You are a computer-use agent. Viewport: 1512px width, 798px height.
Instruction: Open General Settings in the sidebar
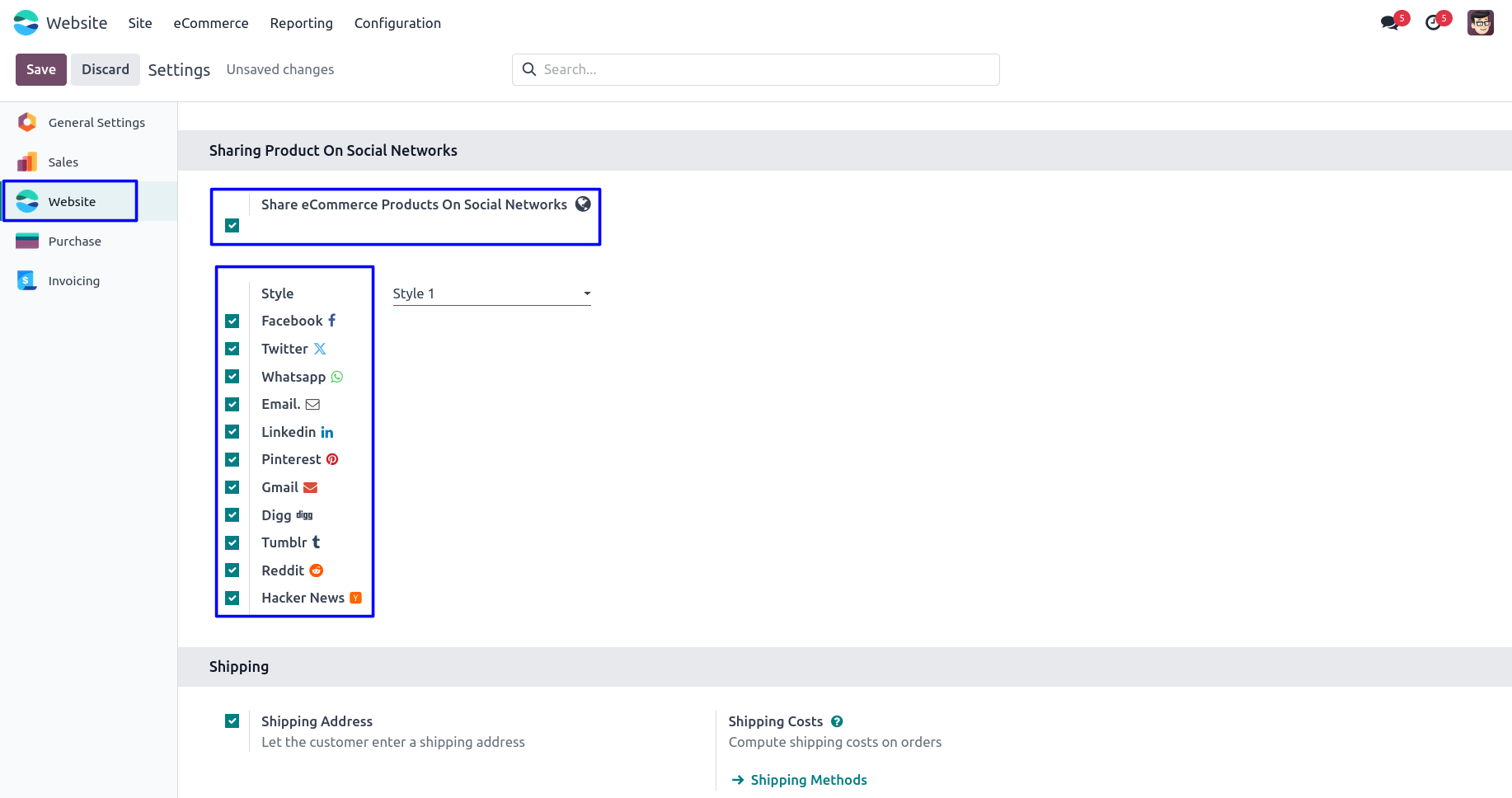tap(96, 123)
